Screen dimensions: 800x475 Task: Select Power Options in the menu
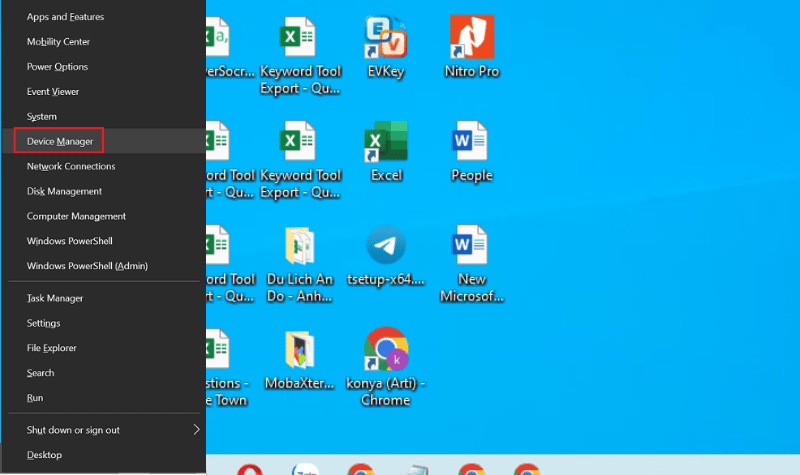tap(57, 67)
